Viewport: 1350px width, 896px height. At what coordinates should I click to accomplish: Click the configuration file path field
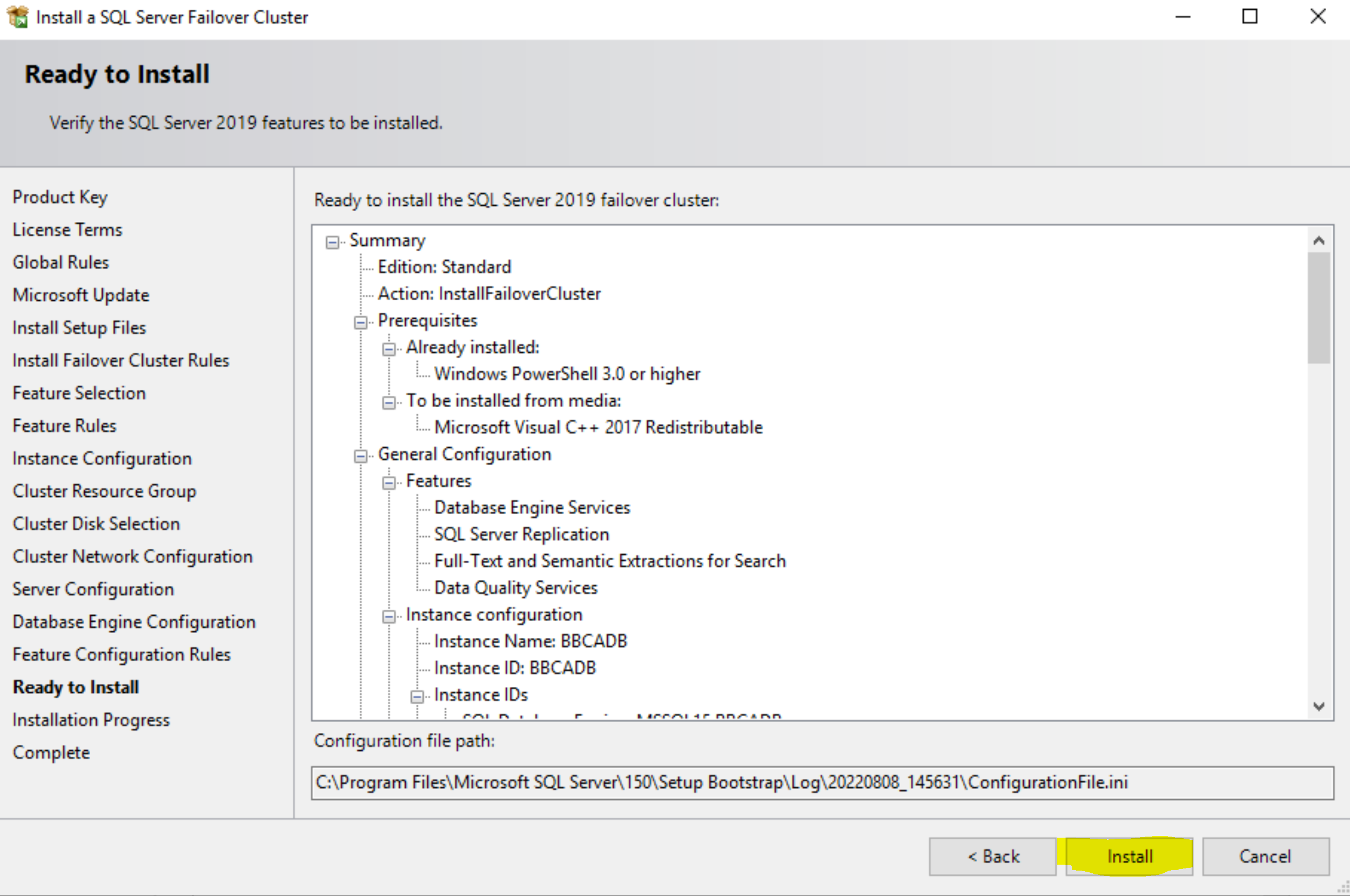pyautogui.click(x=822, y=783)
